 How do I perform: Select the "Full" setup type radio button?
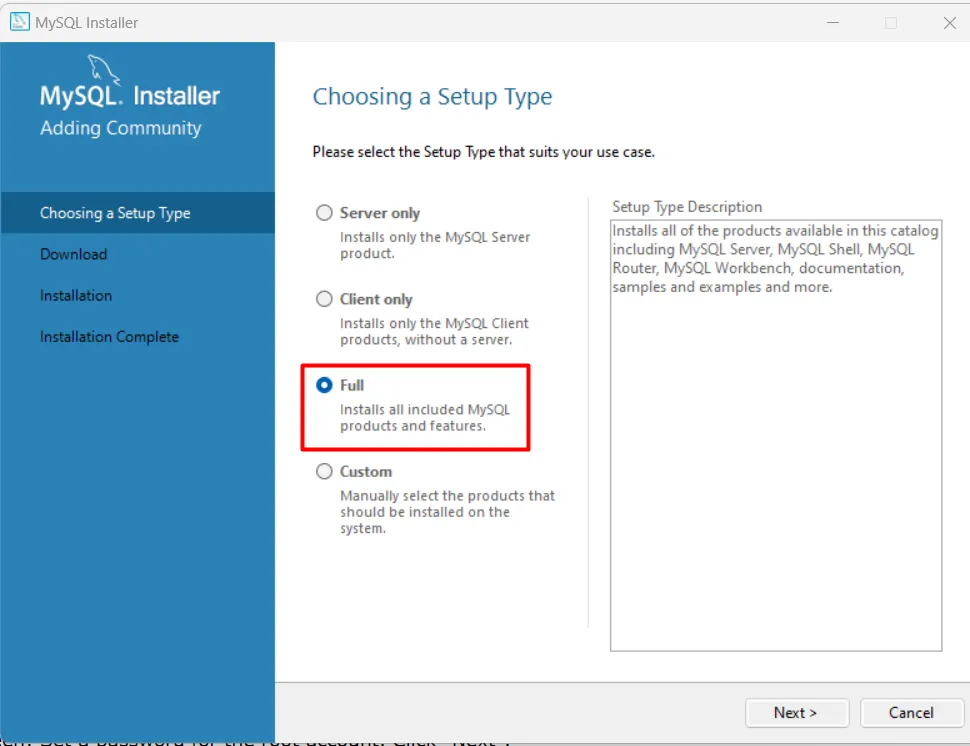(324, 385)
